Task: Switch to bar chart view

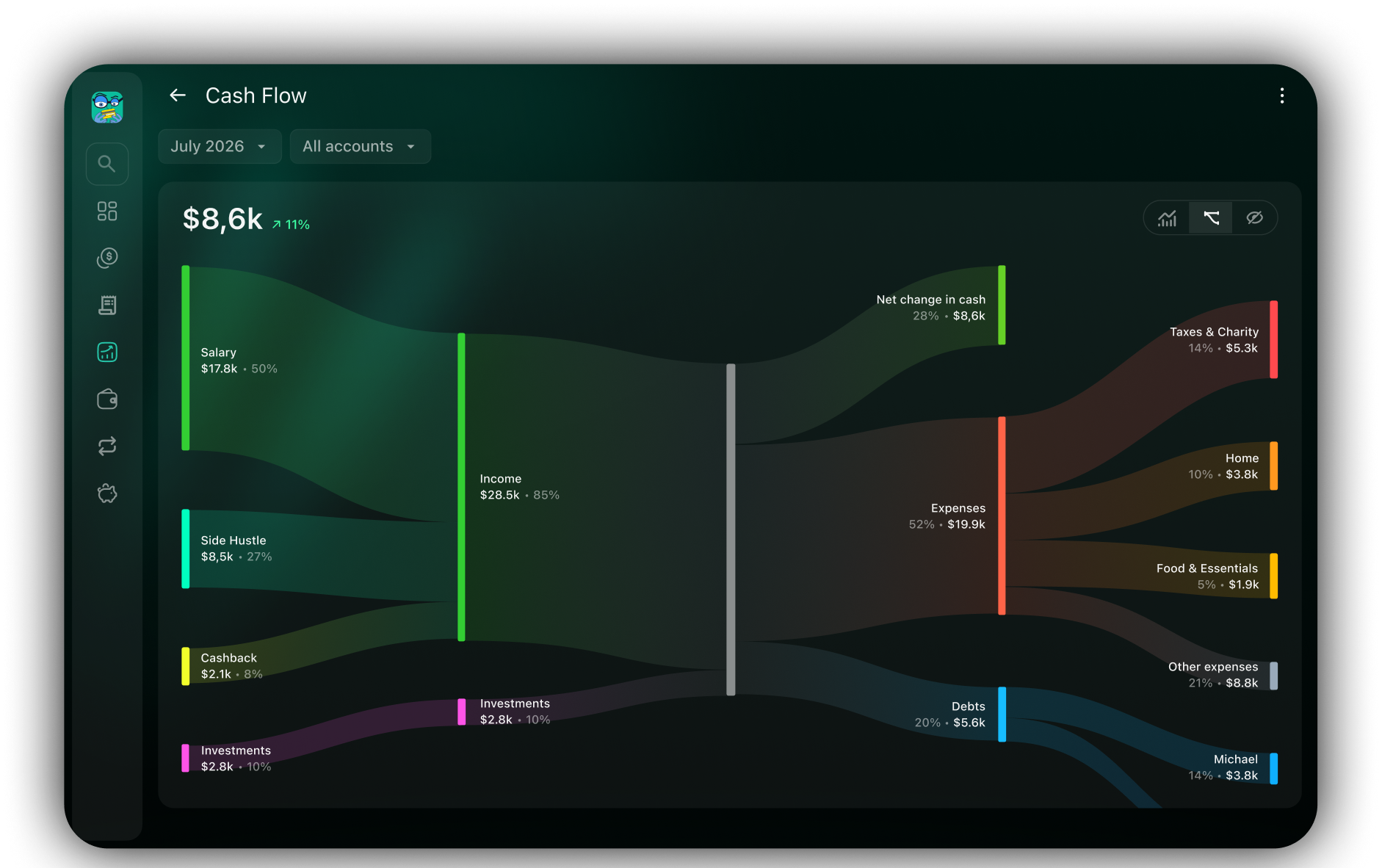Action: 1168,218
